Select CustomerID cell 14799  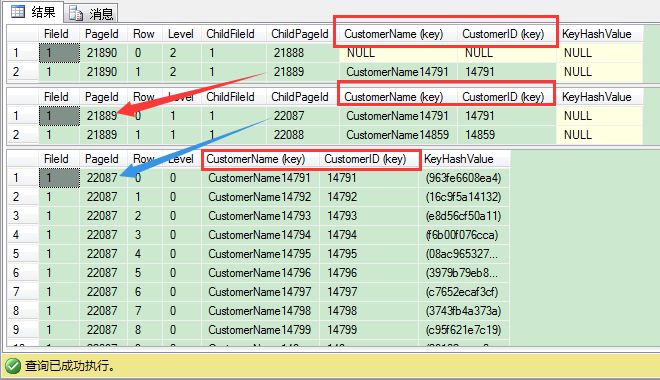tap(369, 330)
